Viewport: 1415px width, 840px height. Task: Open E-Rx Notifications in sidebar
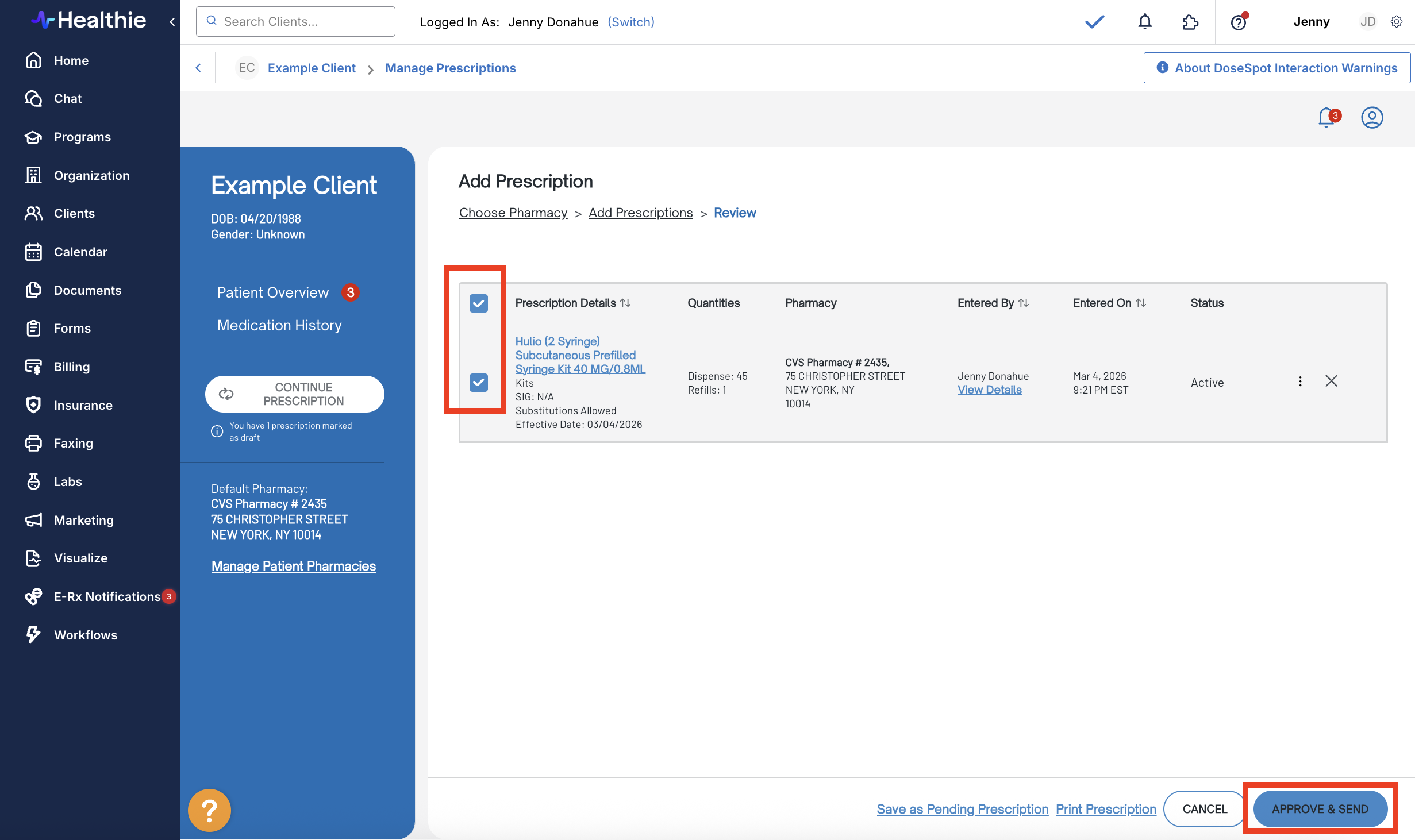click(x=107, y=596)
